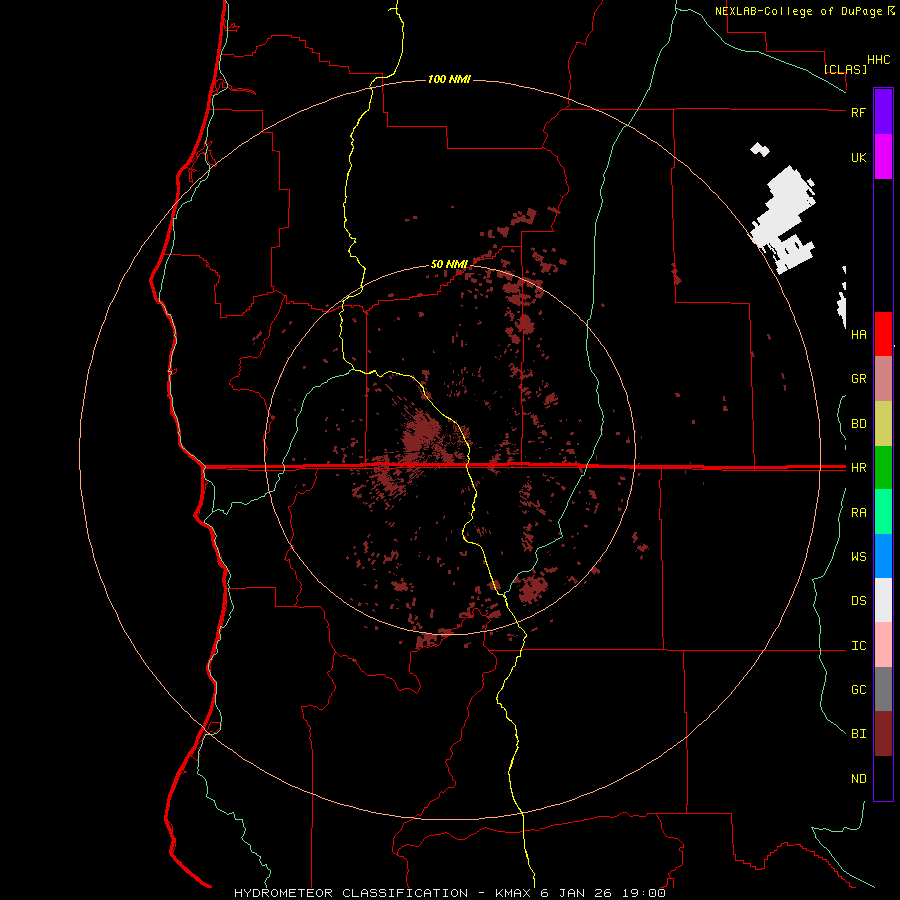Screen dimensions: 900x900
Task: Click the GC legend label
Action: pos(858,690)
